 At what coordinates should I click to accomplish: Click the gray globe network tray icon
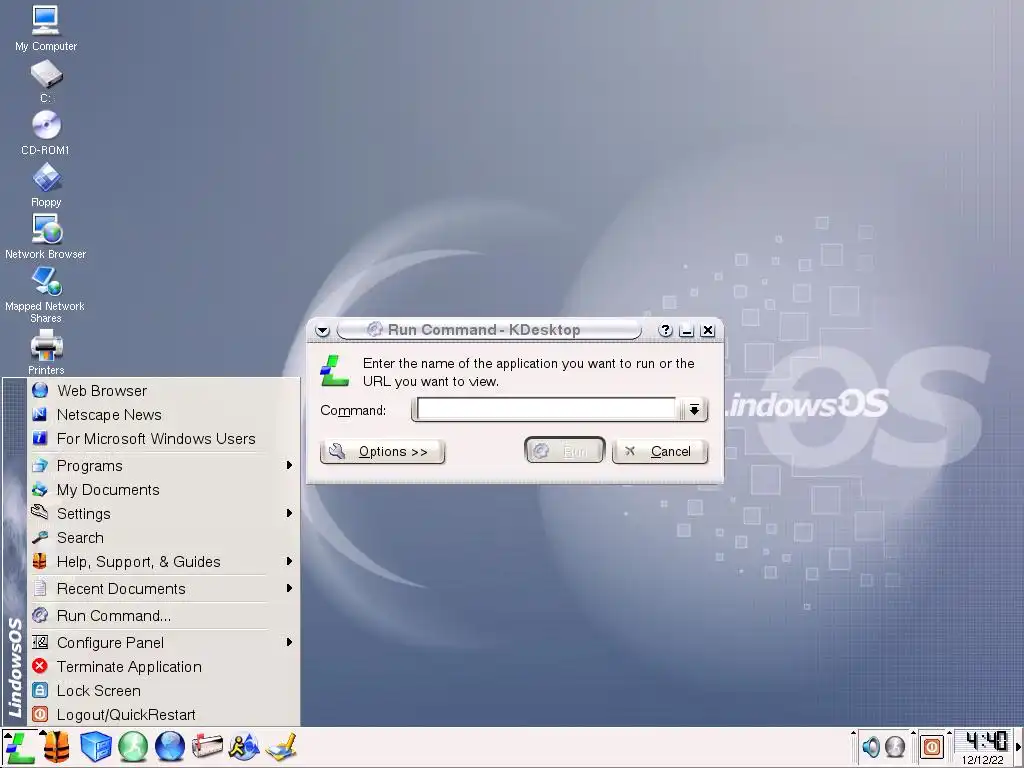[x=895, y=746]
